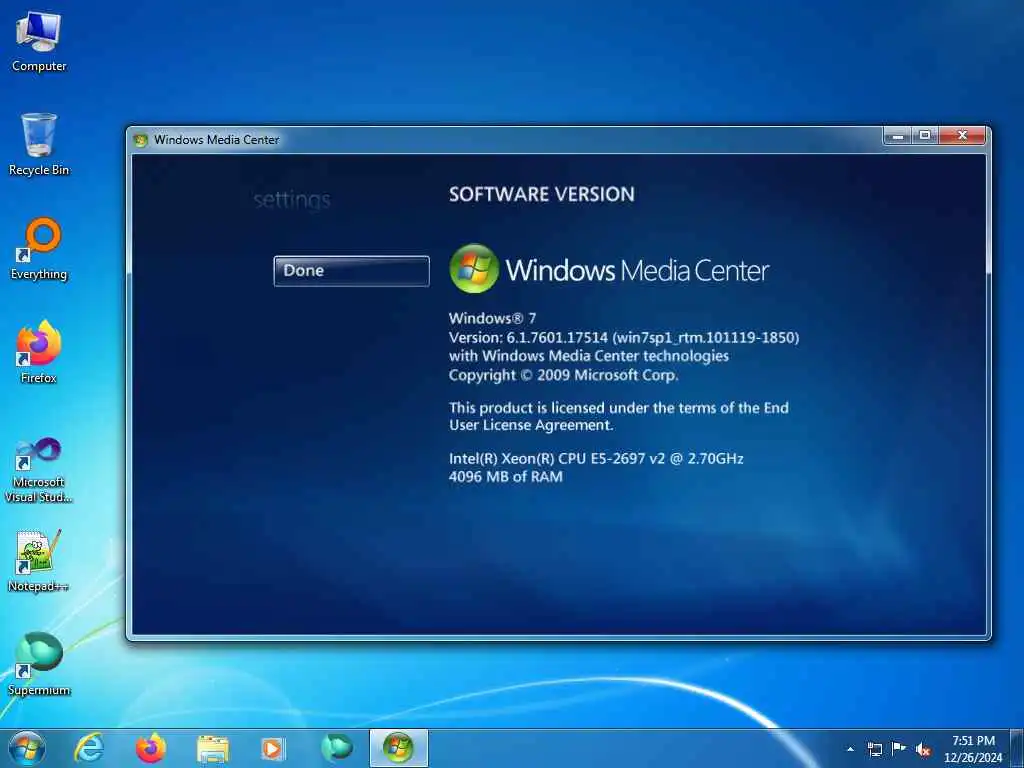Minimize the Windows Media Center window
The image size is (1024, 768).
897,135
